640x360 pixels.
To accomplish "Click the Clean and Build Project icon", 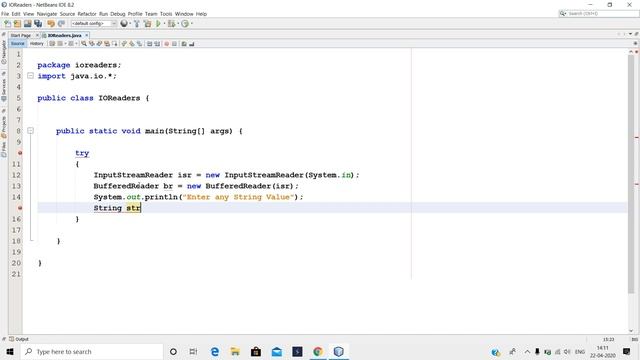I will (147, 24).
